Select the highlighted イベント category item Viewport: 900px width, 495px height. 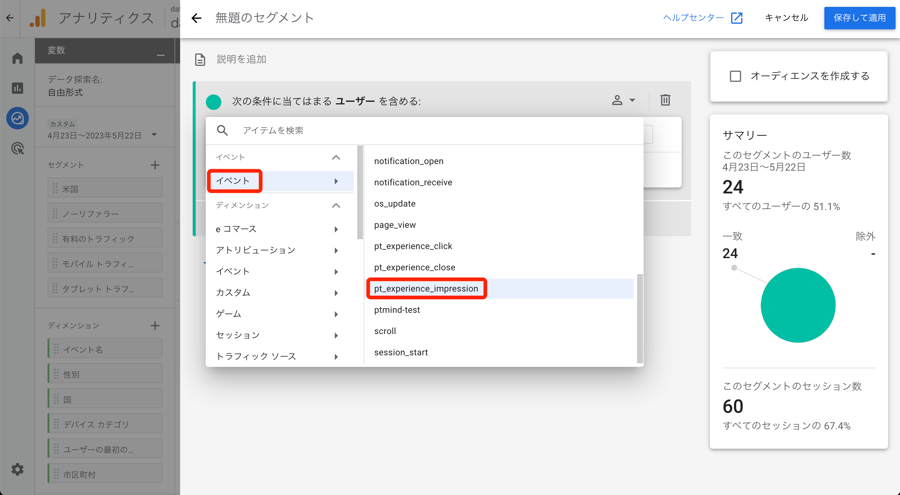(235, 181)
